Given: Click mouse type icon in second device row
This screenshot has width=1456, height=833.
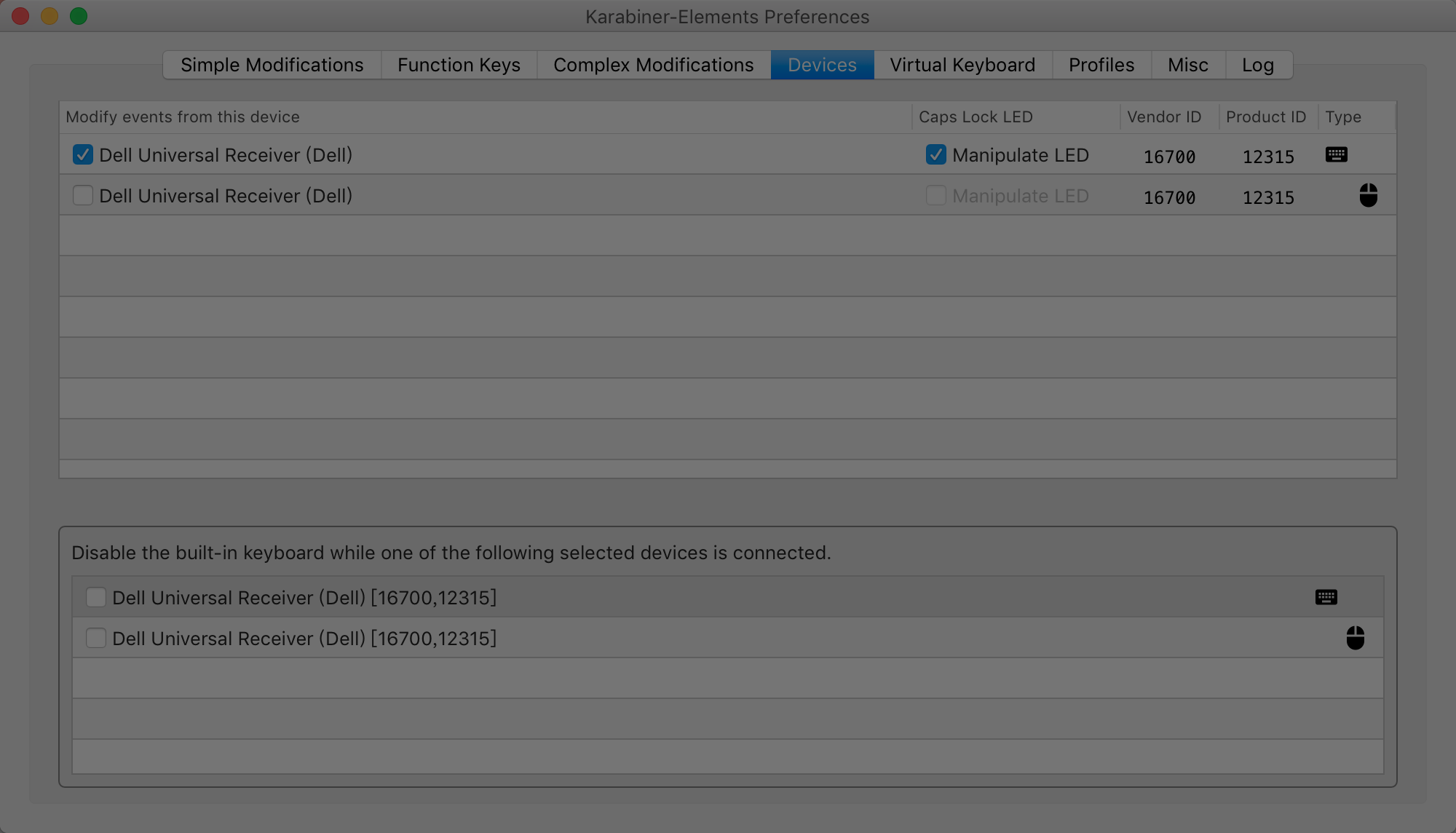Looking at the screenshot, I should coord(1368,196).
